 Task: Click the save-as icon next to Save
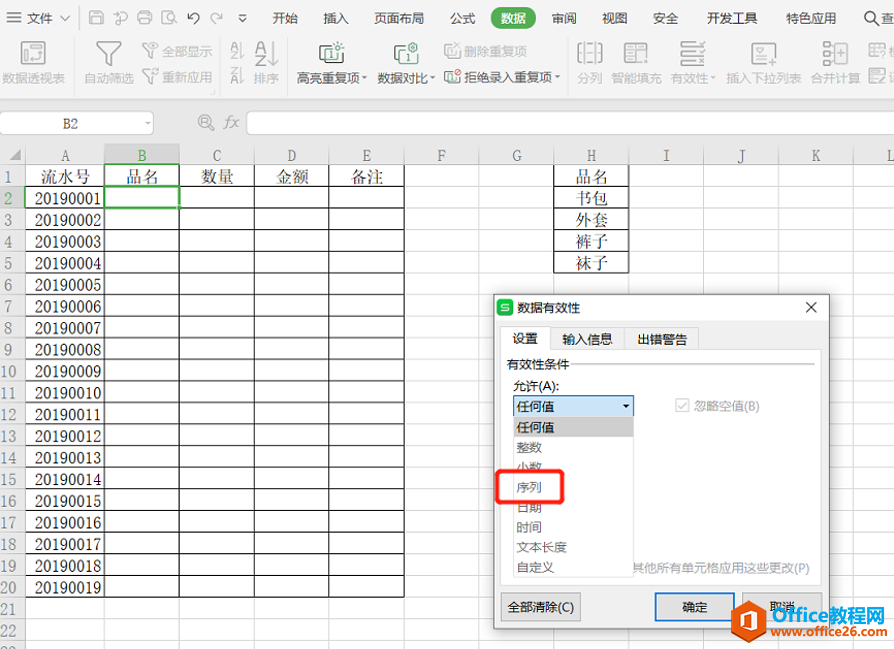tap(121, 18)
